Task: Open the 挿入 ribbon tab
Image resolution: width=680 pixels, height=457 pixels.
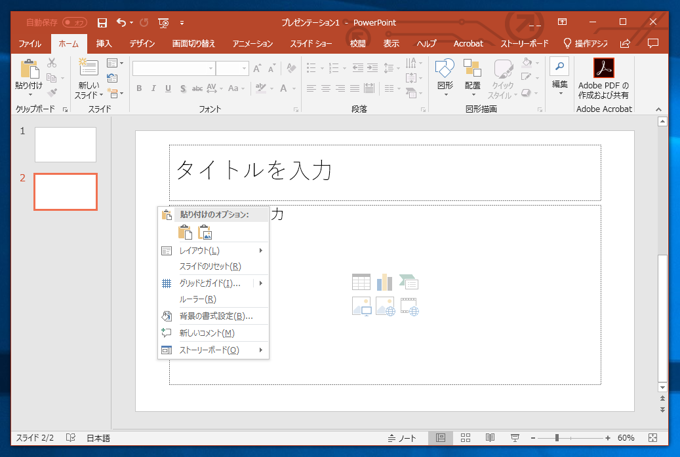Action: [x=104, y=44]
